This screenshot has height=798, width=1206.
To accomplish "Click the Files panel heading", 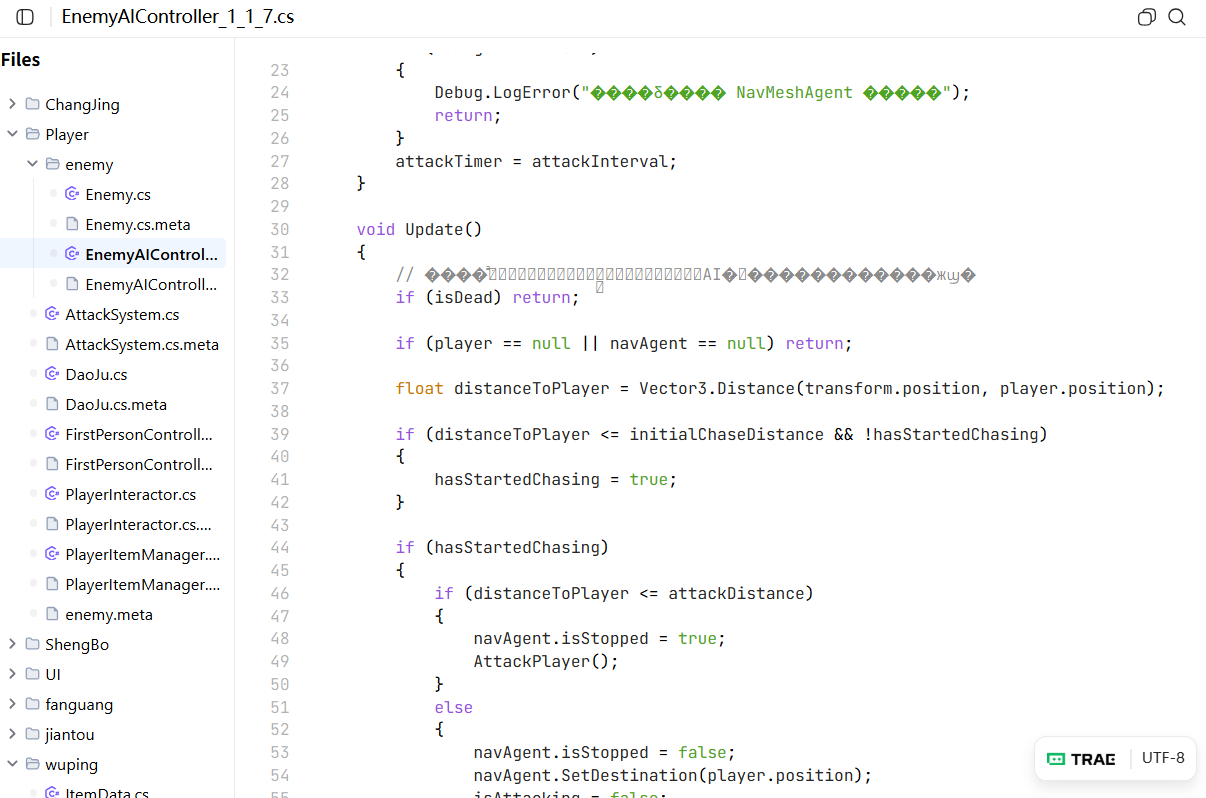I will (x=21, y=60).
